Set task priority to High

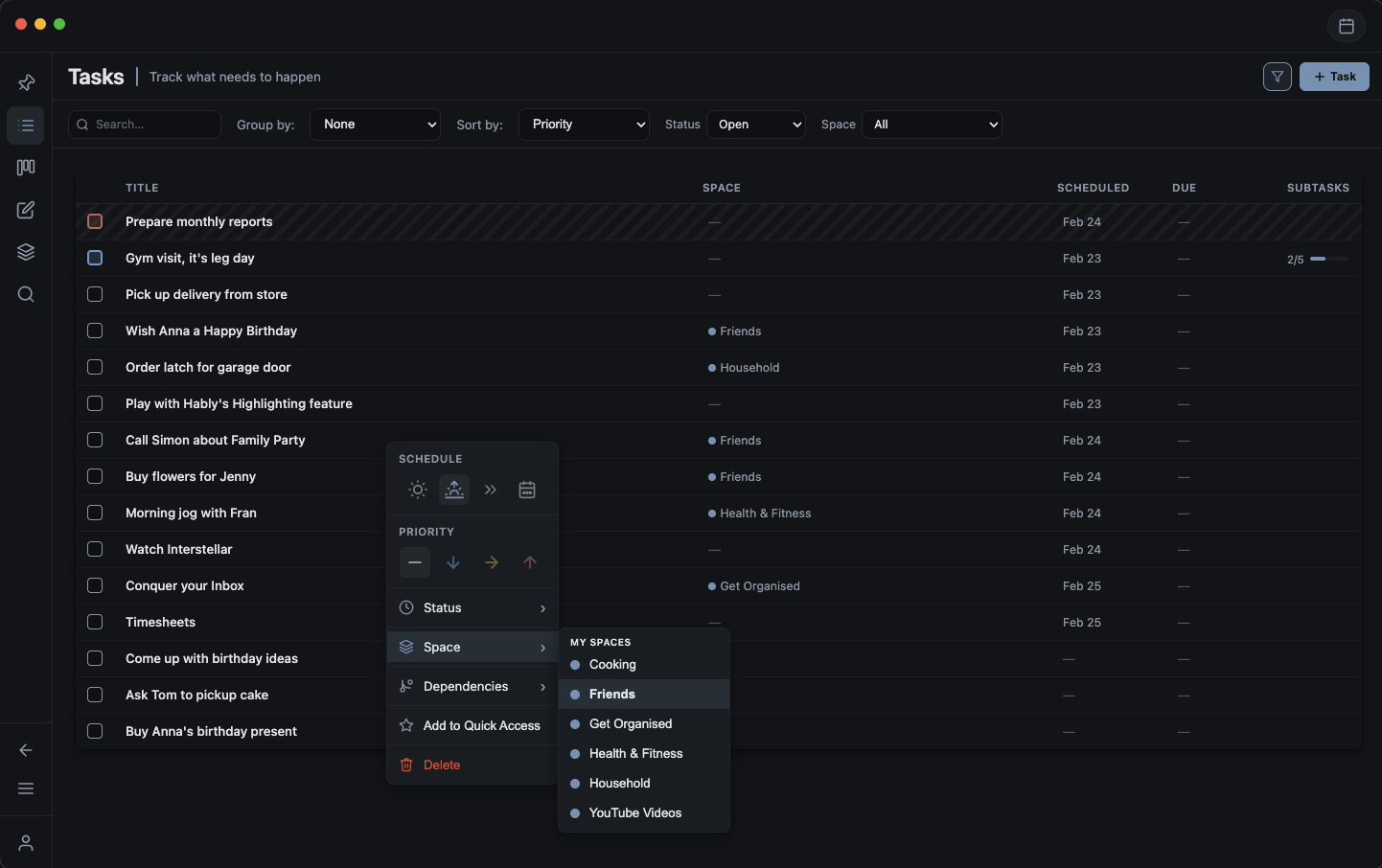click(529, 562)
